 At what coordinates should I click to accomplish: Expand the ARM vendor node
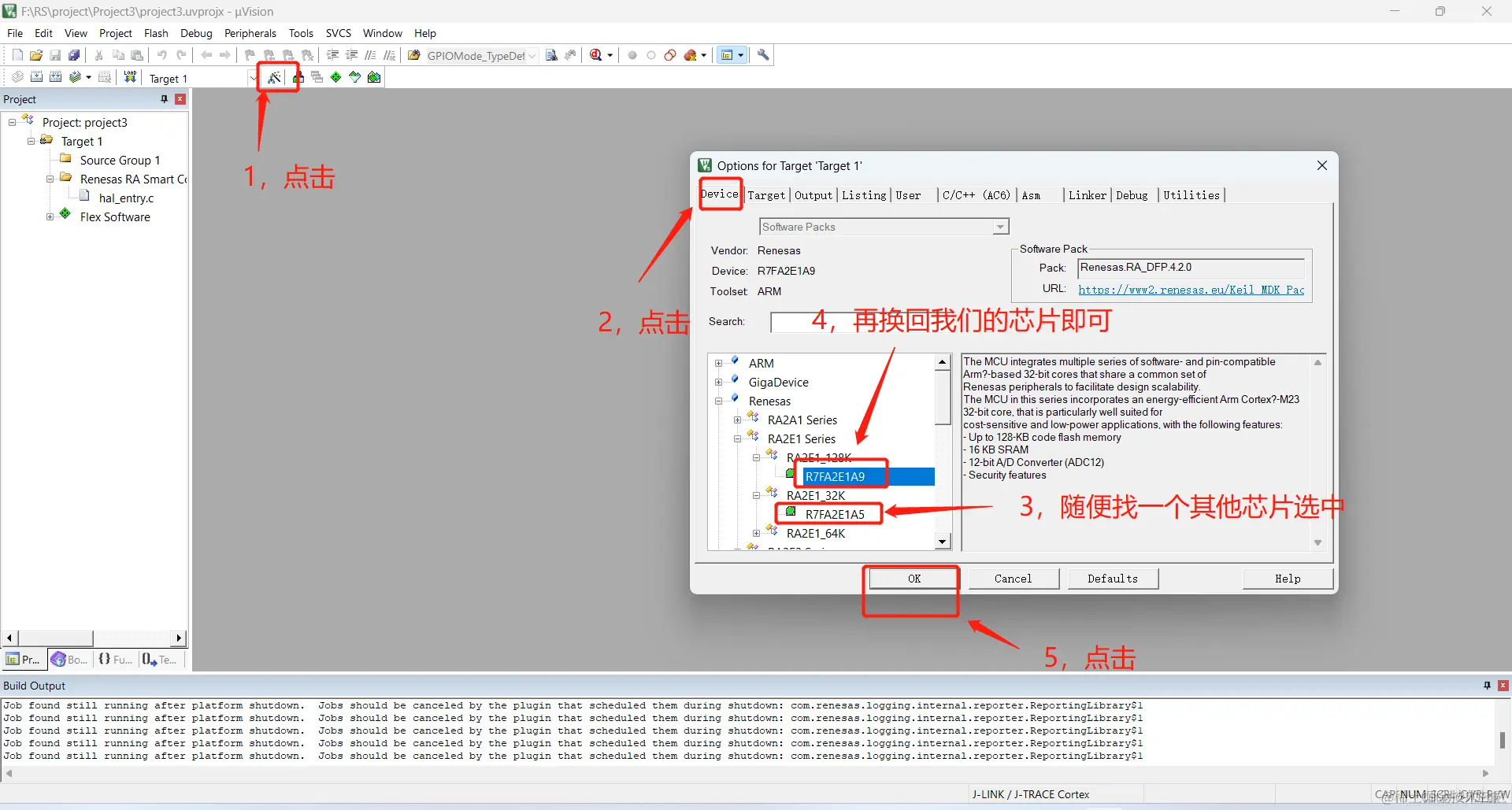pos(718,363)
